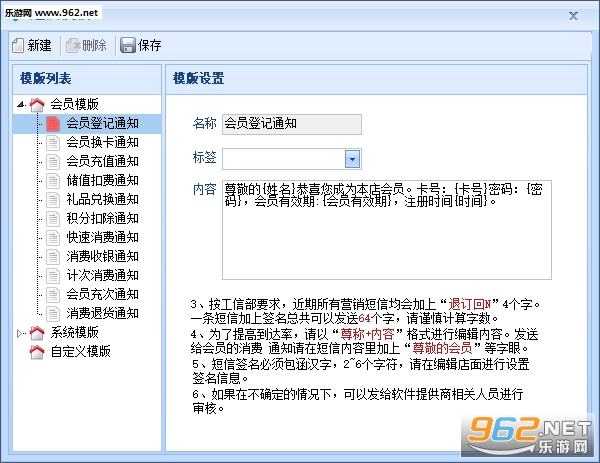
Task: Collapse the 会员模版 tree node arrow
Action: pos(21,104)
